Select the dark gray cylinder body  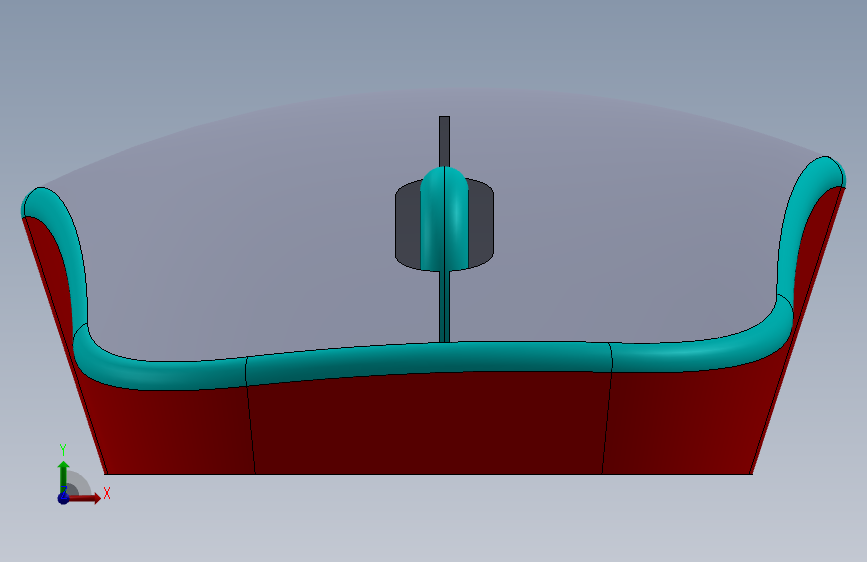[480, 227]
